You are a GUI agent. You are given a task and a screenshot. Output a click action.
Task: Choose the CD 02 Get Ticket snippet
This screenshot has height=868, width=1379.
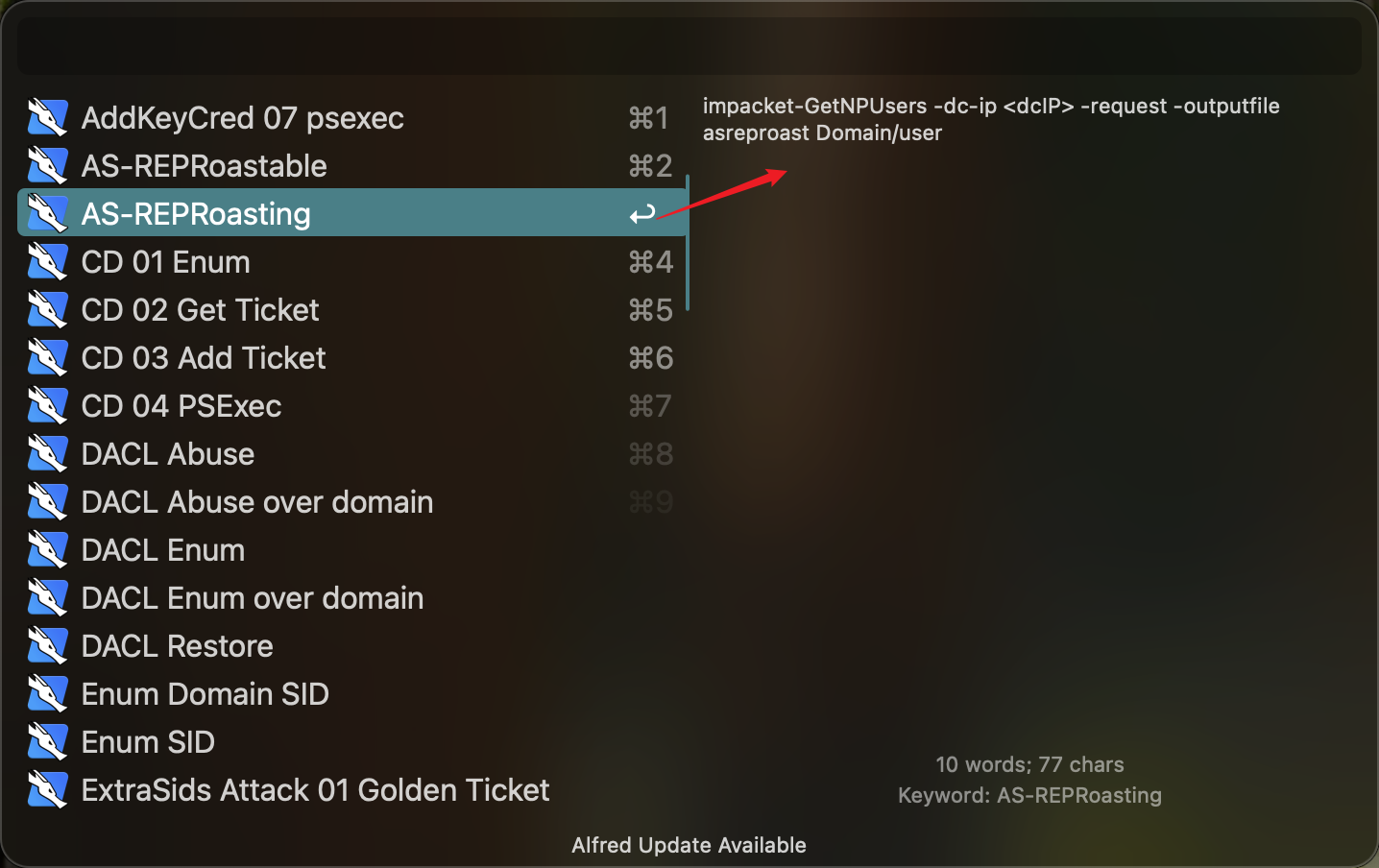(x=351, y=310)
